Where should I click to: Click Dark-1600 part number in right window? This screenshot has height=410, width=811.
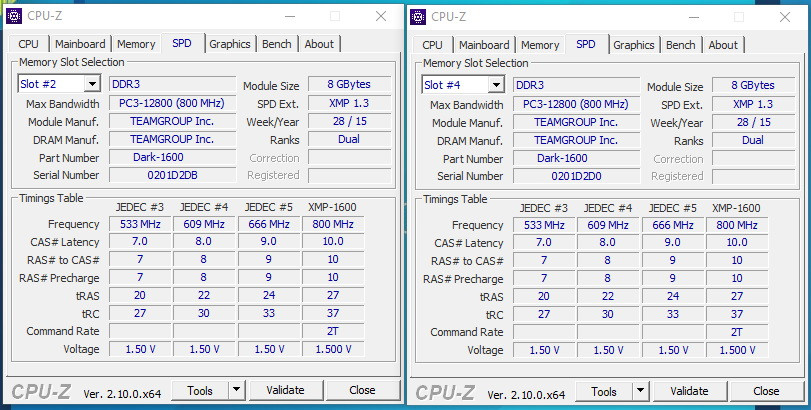click(x=576, y=158)
